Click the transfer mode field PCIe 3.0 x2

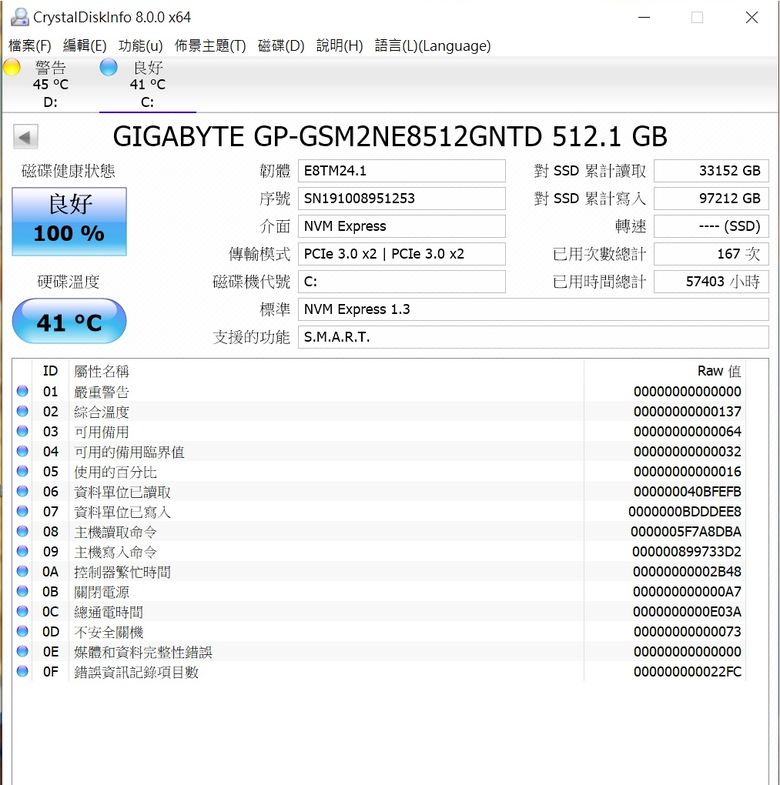click(402, 254)
